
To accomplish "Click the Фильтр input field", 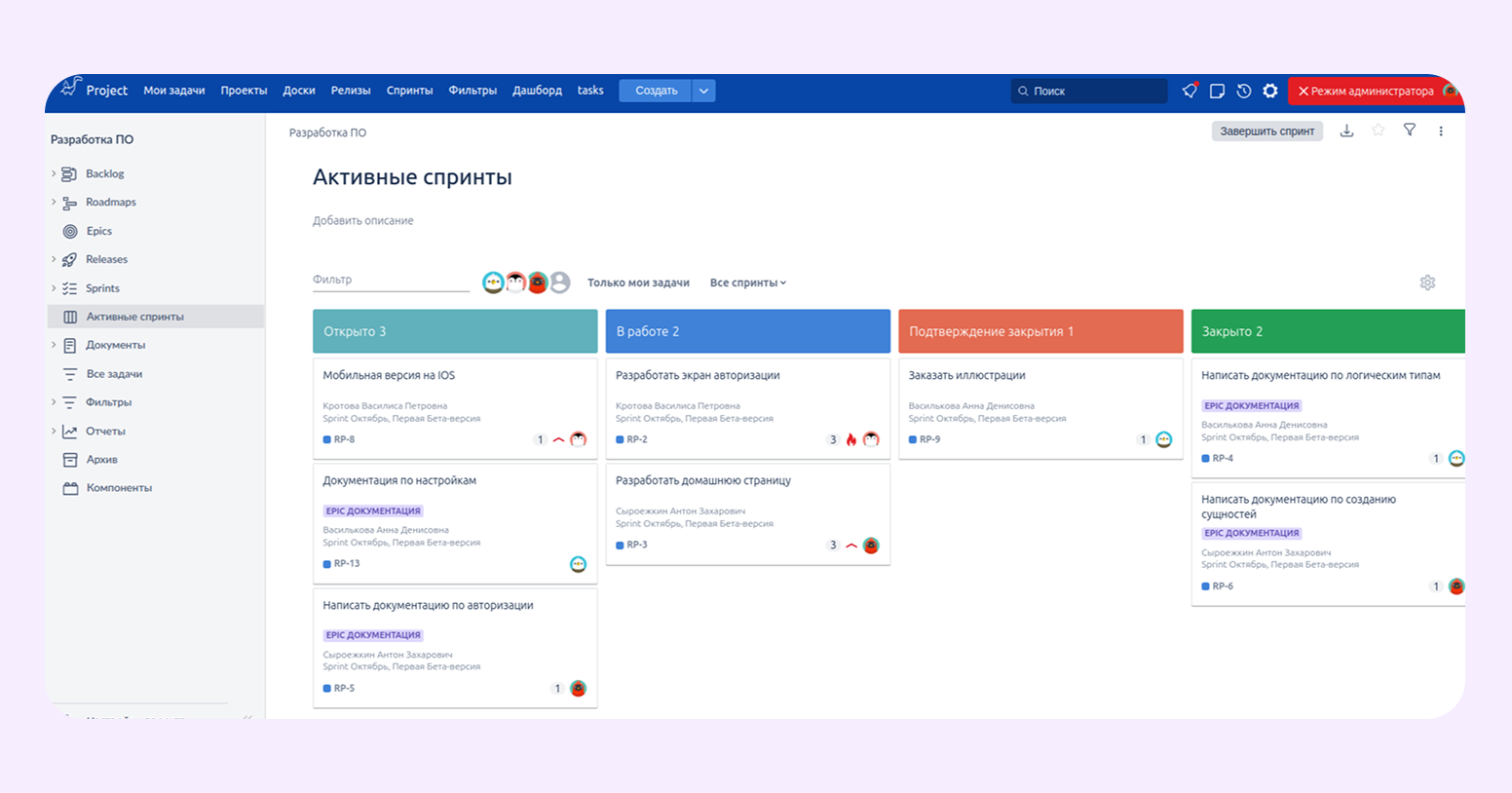I will (x=390, y=280).
